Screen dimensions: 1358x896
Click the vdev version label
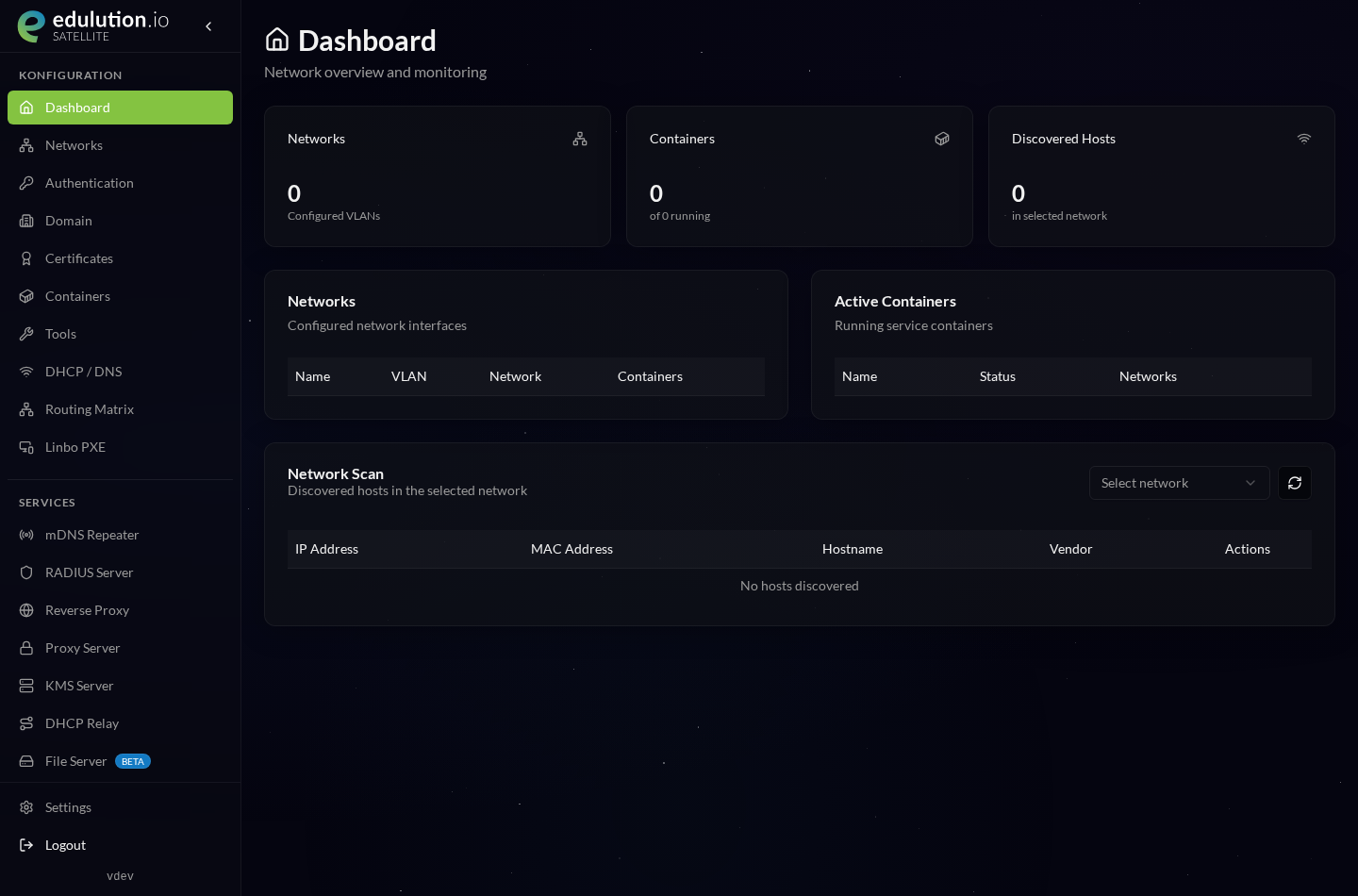120,875
